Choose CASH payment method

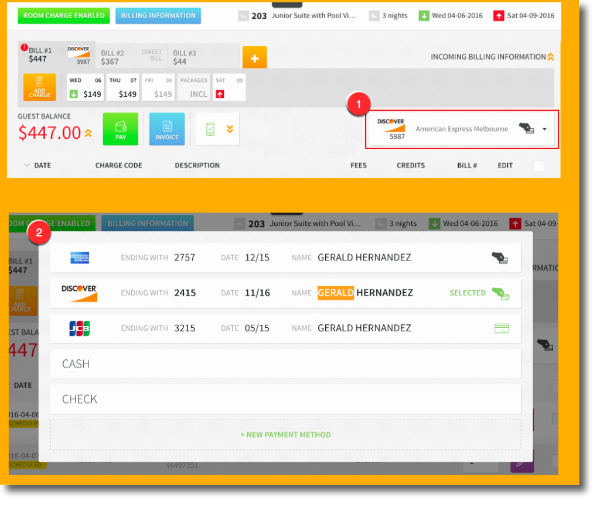pyautogui.click(x=285, y=363)
